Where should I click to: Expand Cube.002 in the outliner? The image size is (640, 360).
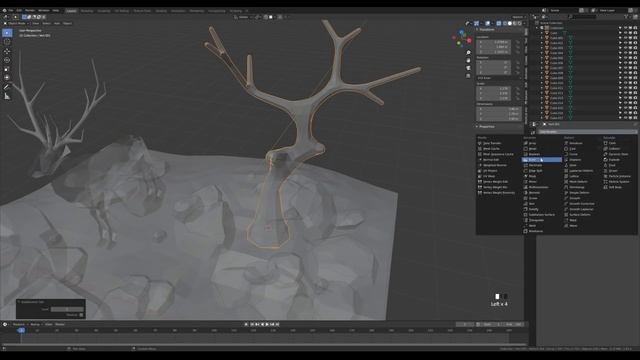pyautogui.click(x=542, y=43)
